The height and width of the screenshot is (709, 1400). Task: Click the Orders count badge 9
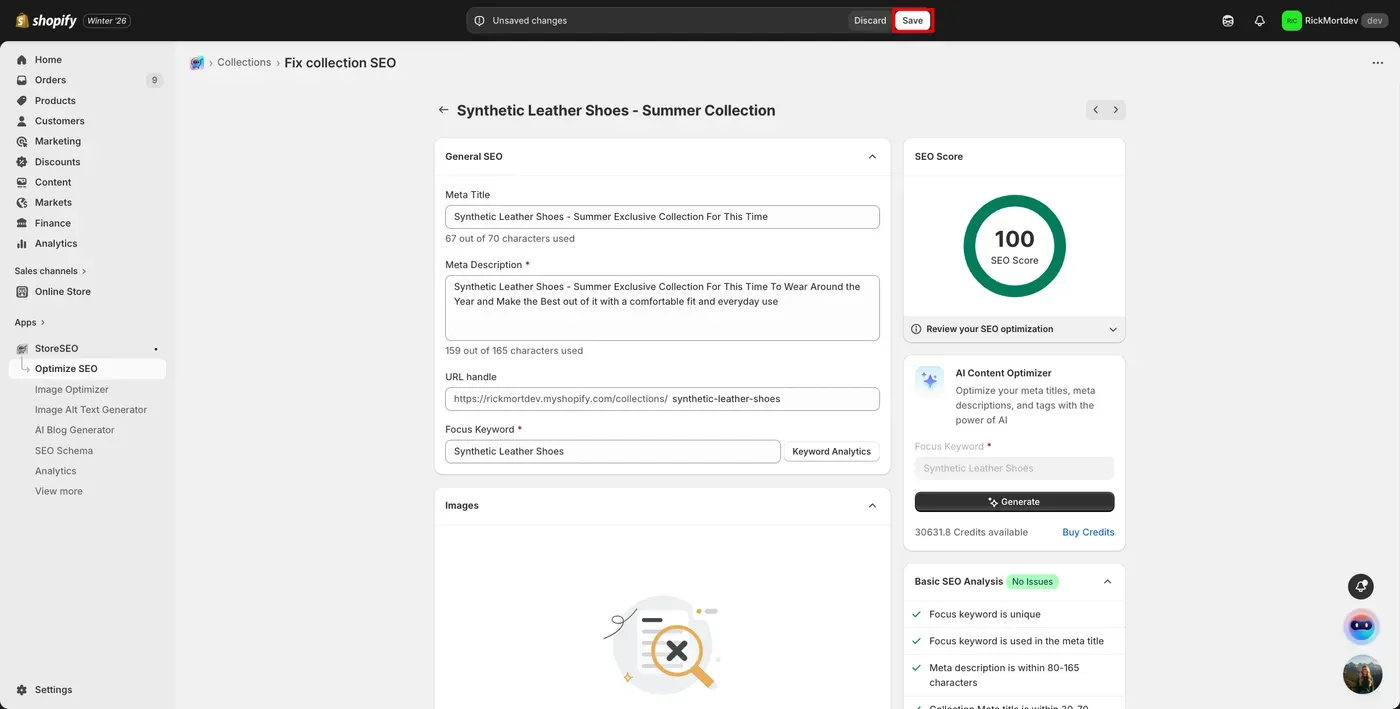154,80
